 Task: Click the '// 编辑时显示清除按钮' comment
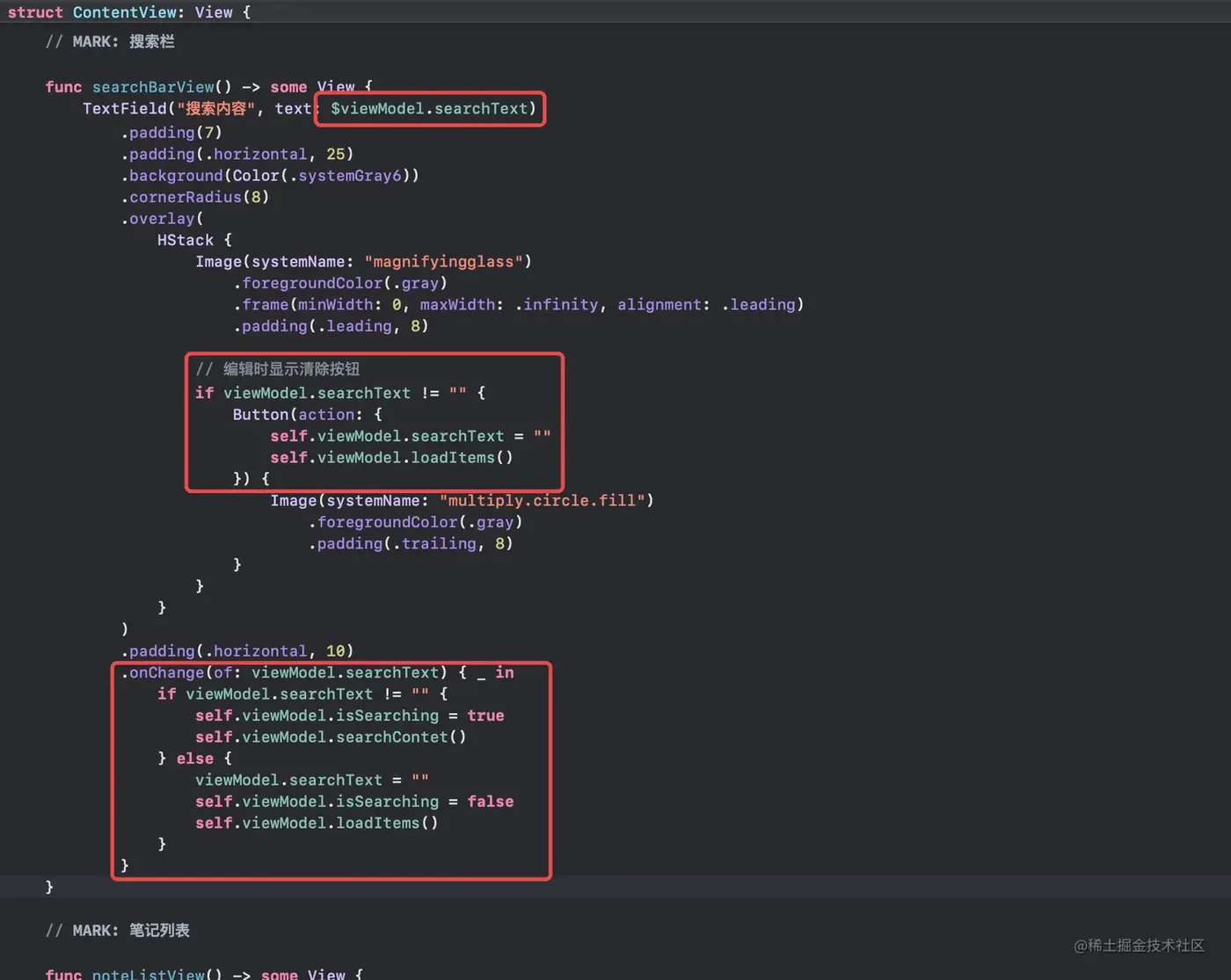coord(278,369)
